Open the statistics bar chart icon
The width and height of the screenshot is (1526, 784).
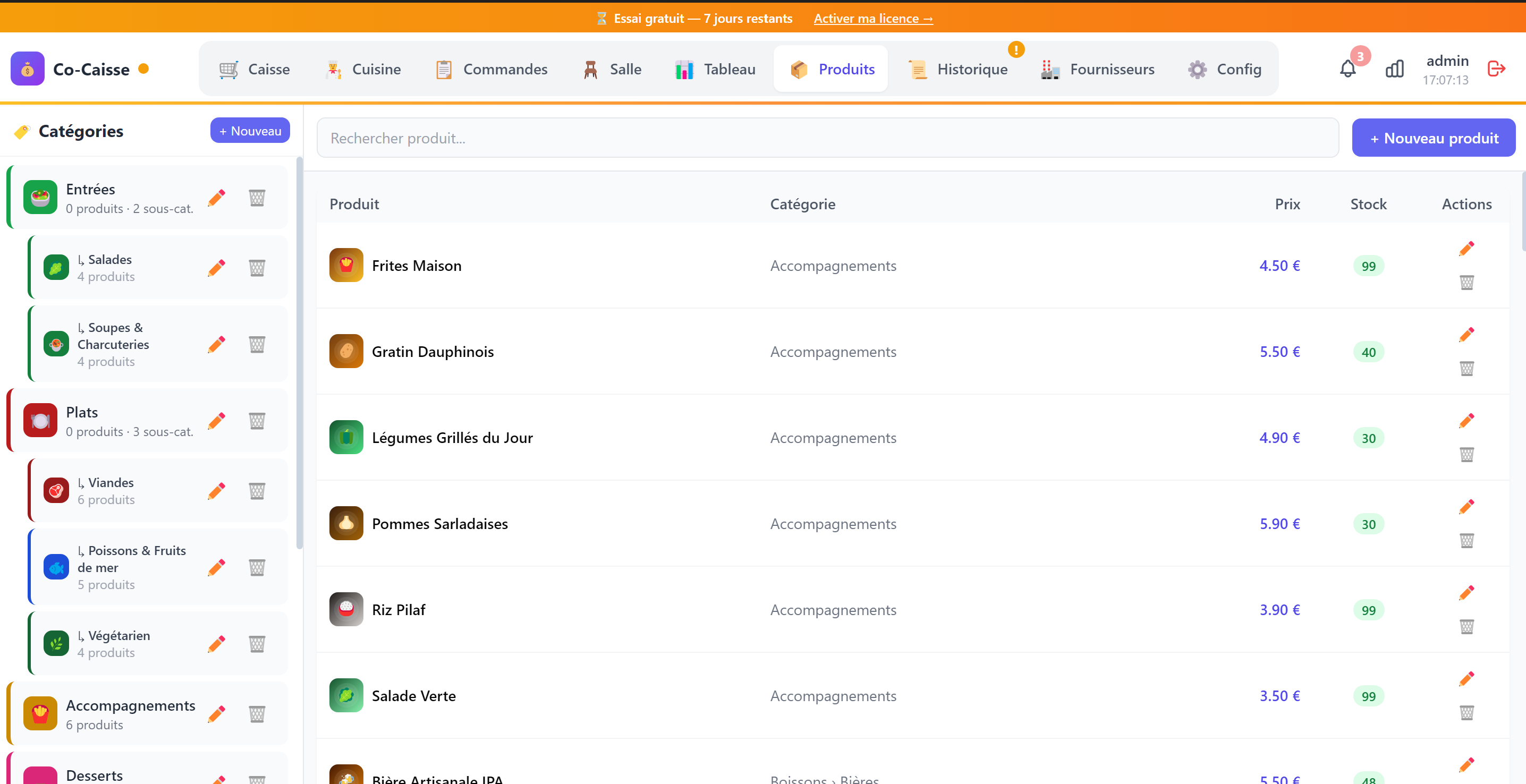coord(1394,69)
